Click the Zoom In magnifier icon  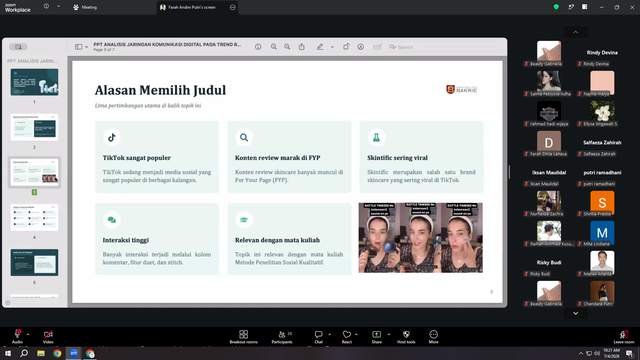click(x=287, y=47)
